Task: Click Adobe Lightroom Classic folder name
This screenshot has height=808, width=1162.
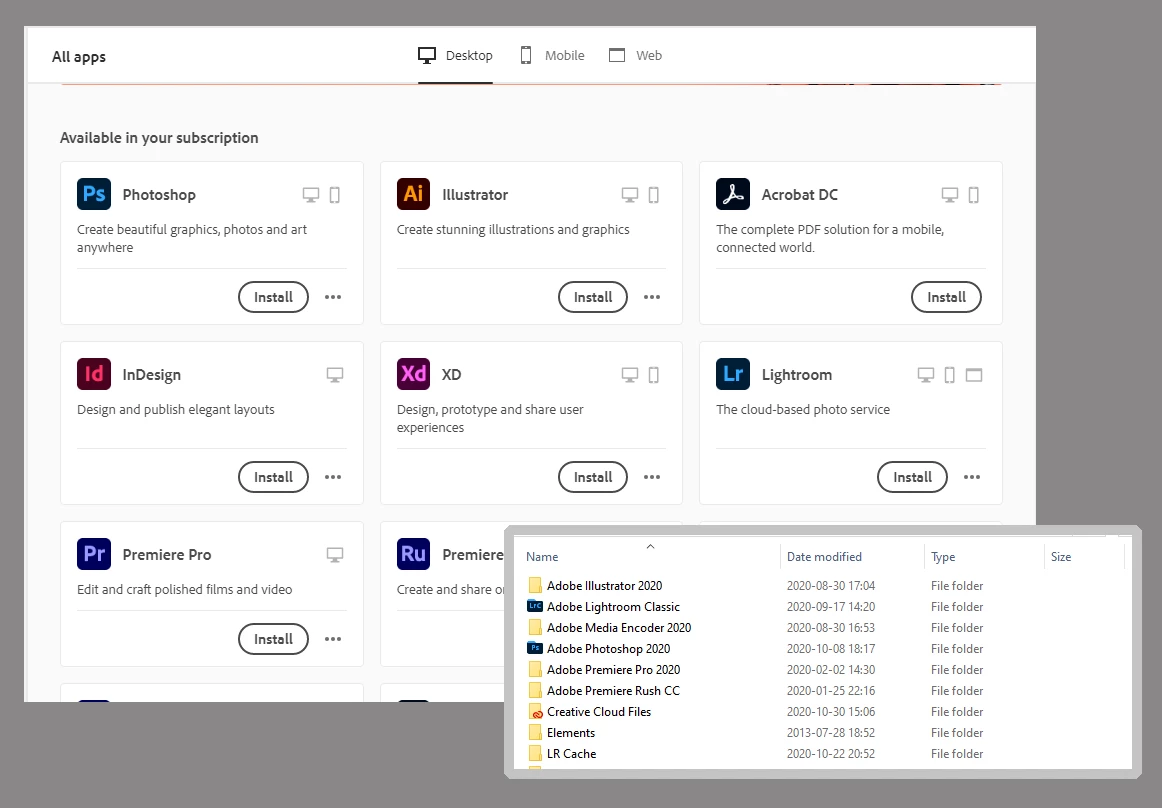Action: (613, 607)
